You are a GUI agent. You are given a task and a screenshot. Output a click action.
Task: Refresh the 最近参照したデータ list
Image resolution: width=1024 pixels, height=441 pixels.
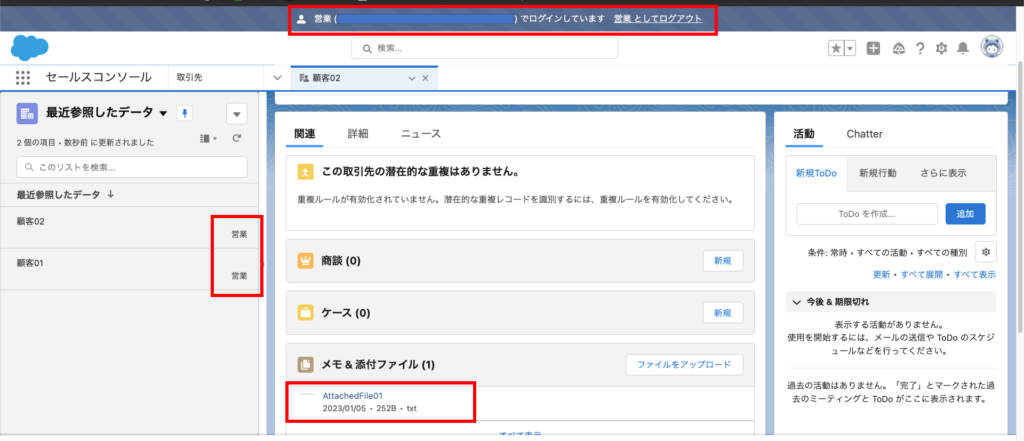[x=237, y=138]
